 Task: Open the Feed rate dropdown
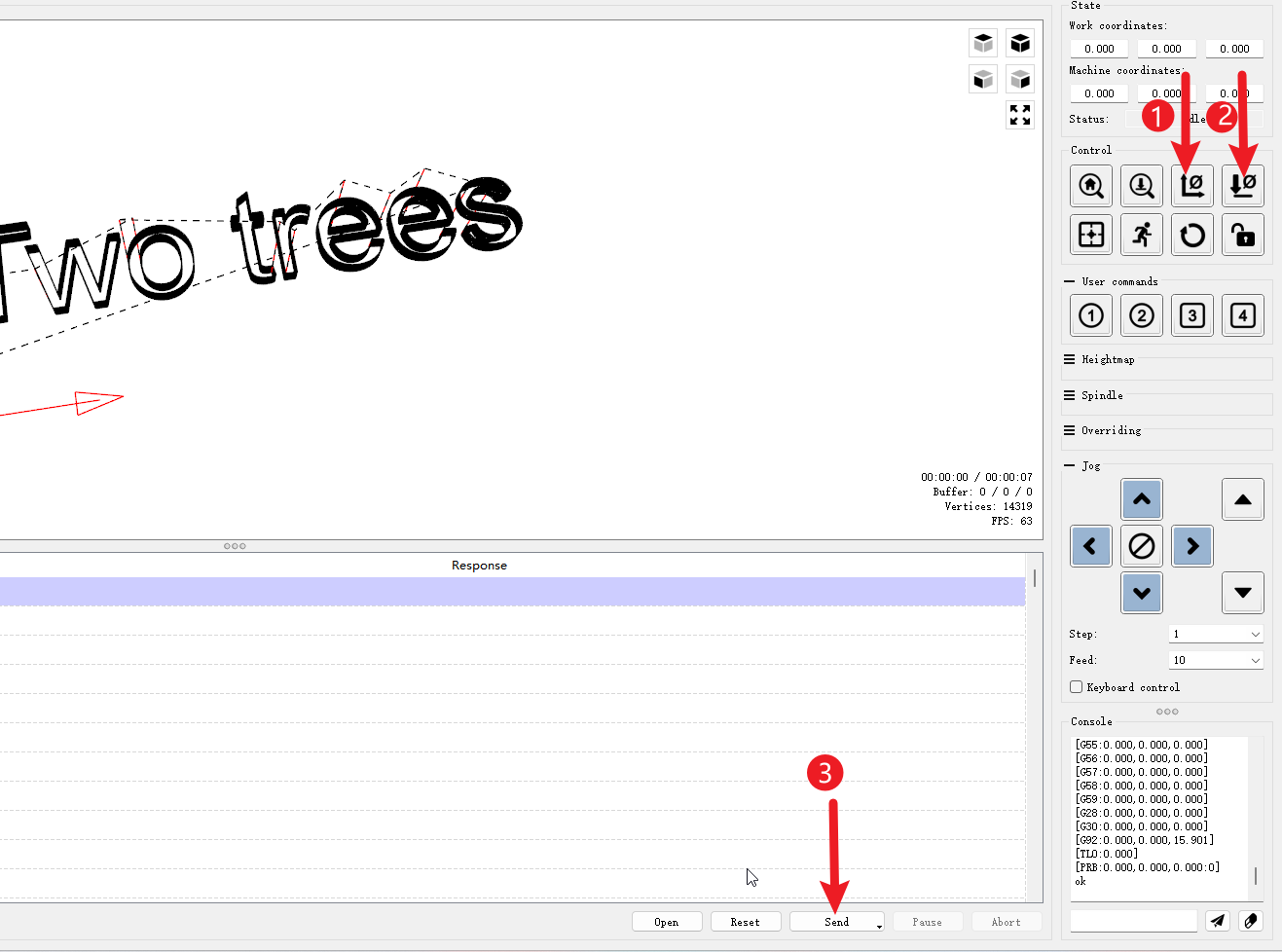[1215, 659]
